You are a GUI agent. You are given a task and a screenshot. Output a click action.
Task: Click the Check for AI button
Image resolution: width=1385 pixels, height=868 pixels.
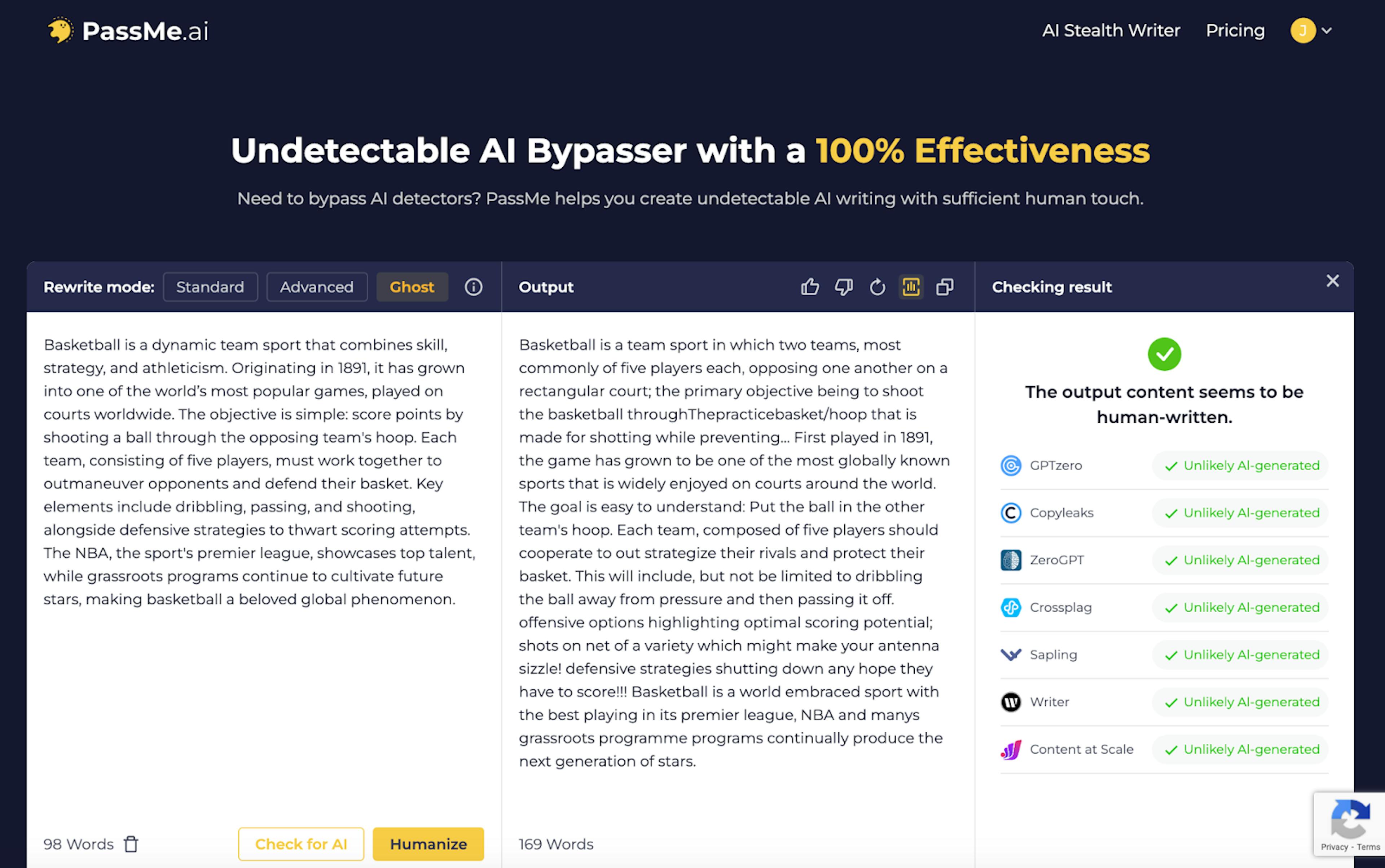pos(301,844)
